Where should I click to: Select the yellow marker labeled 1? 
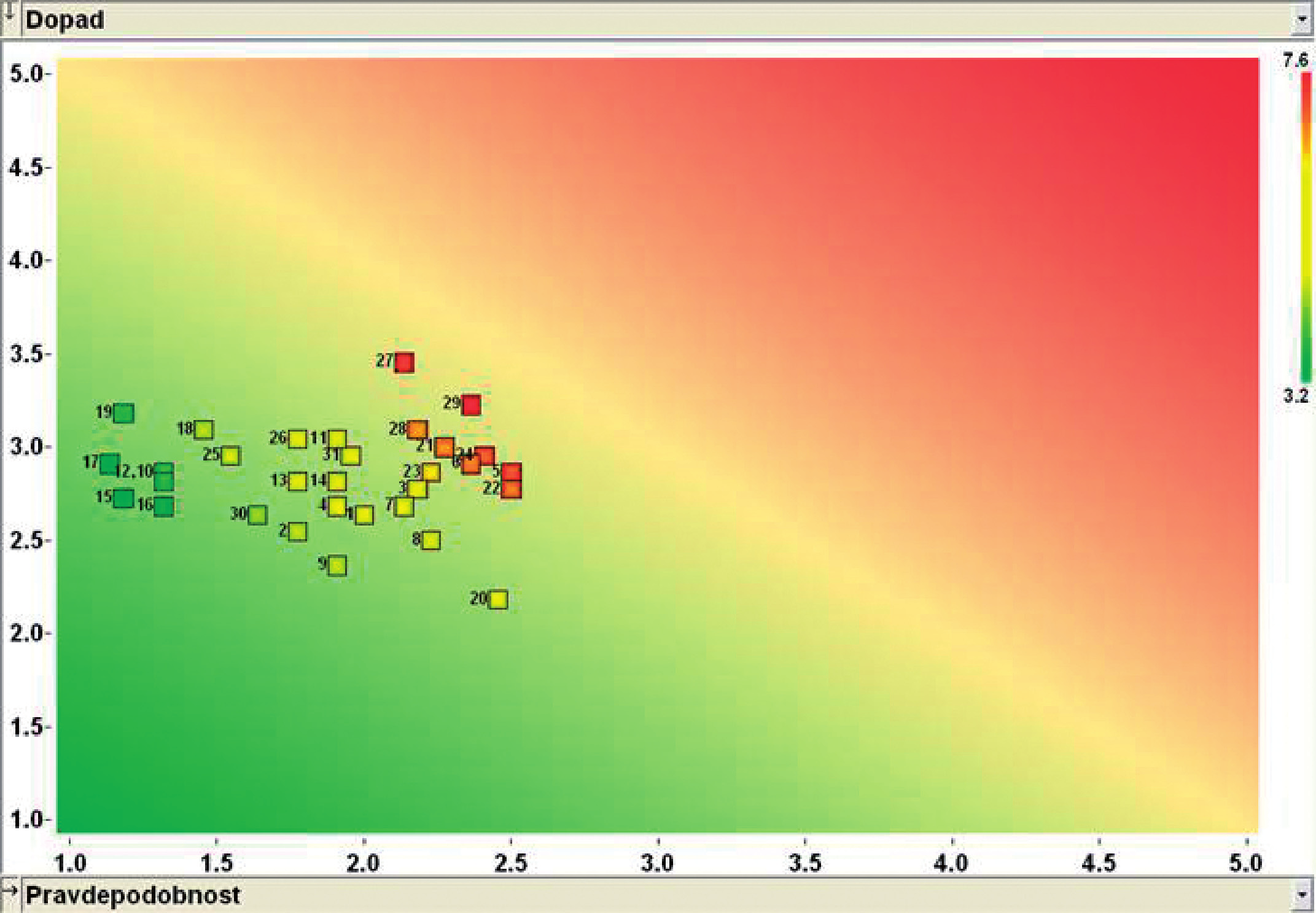364,515
